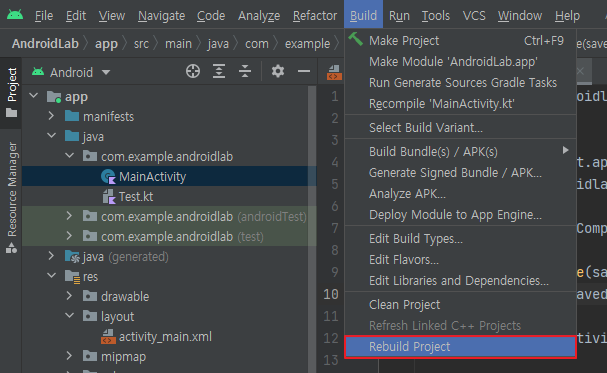Collapse the layout folder

70,316
